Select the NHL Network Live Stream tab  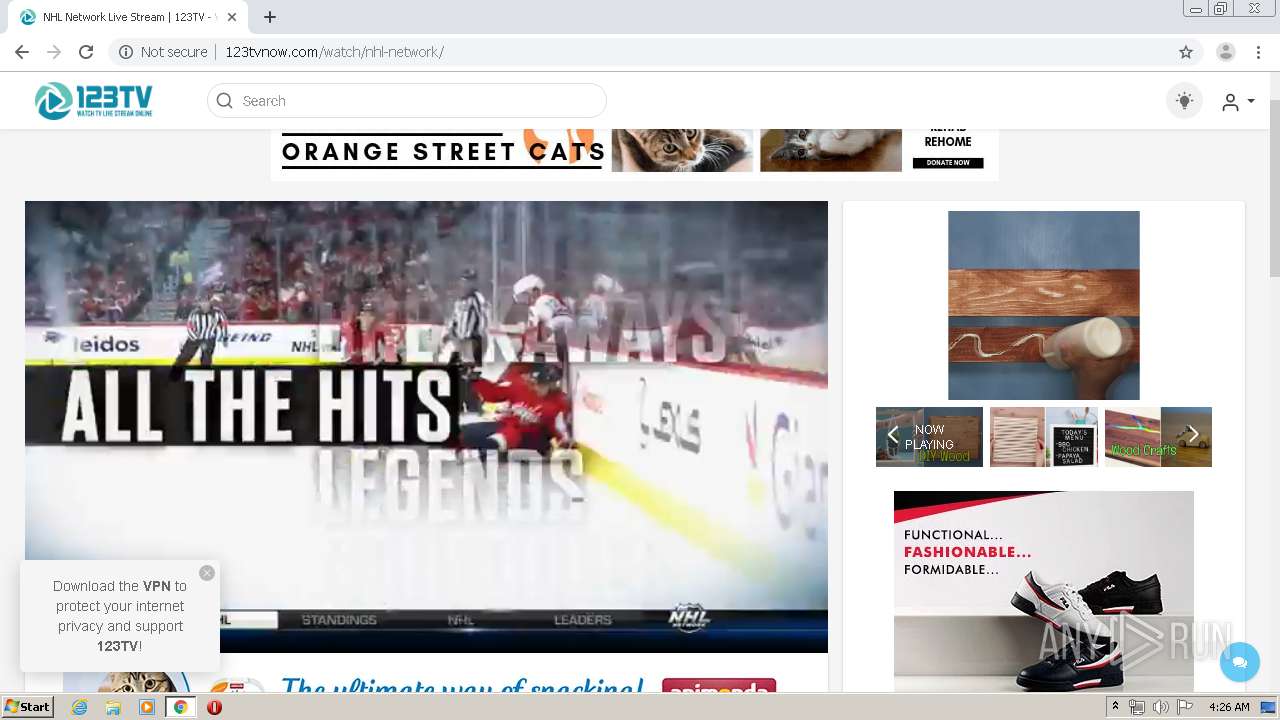tap(128, 17)
